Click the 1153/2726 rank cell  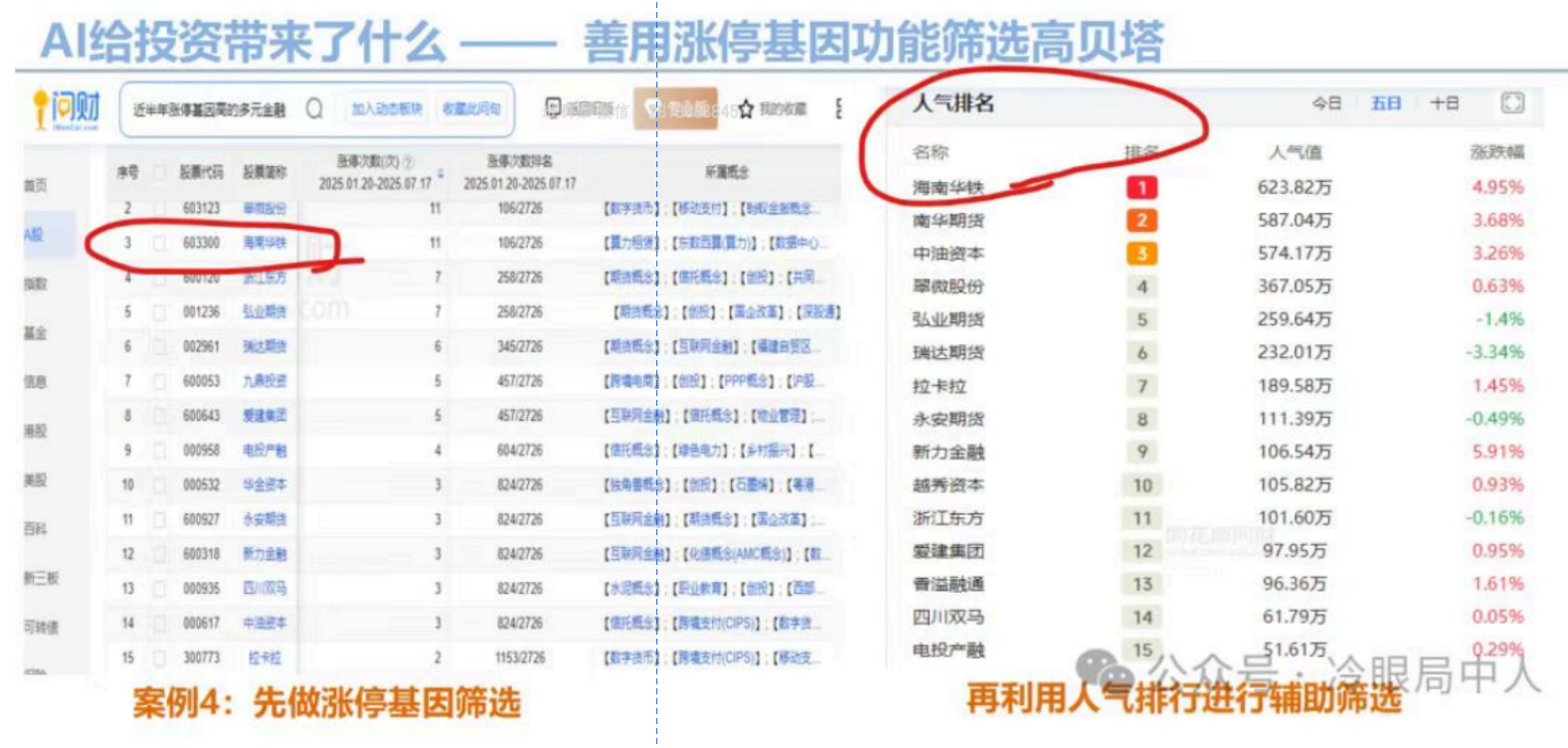[x=520, y=657]
